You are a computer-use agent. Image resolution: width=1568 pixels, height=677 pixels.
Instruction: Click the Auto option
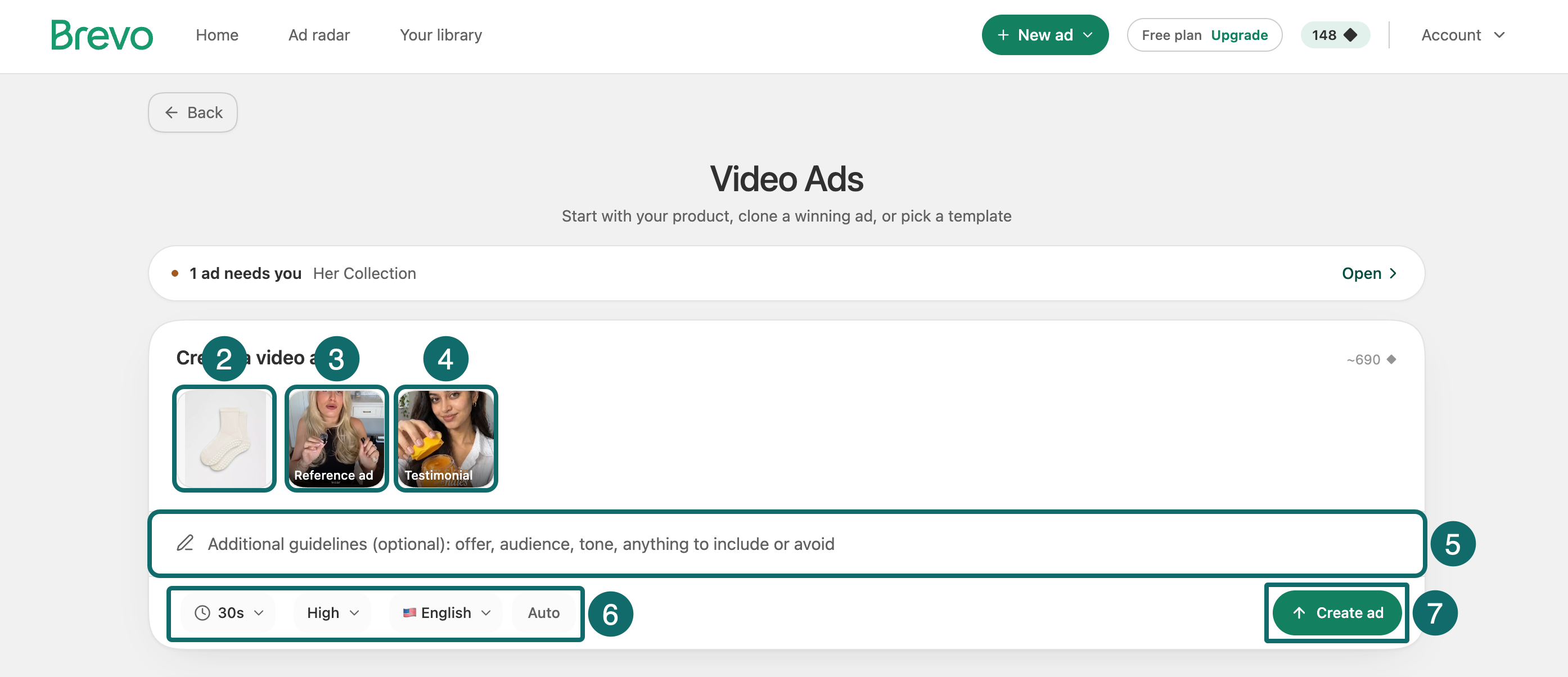(x=543, y=612)
